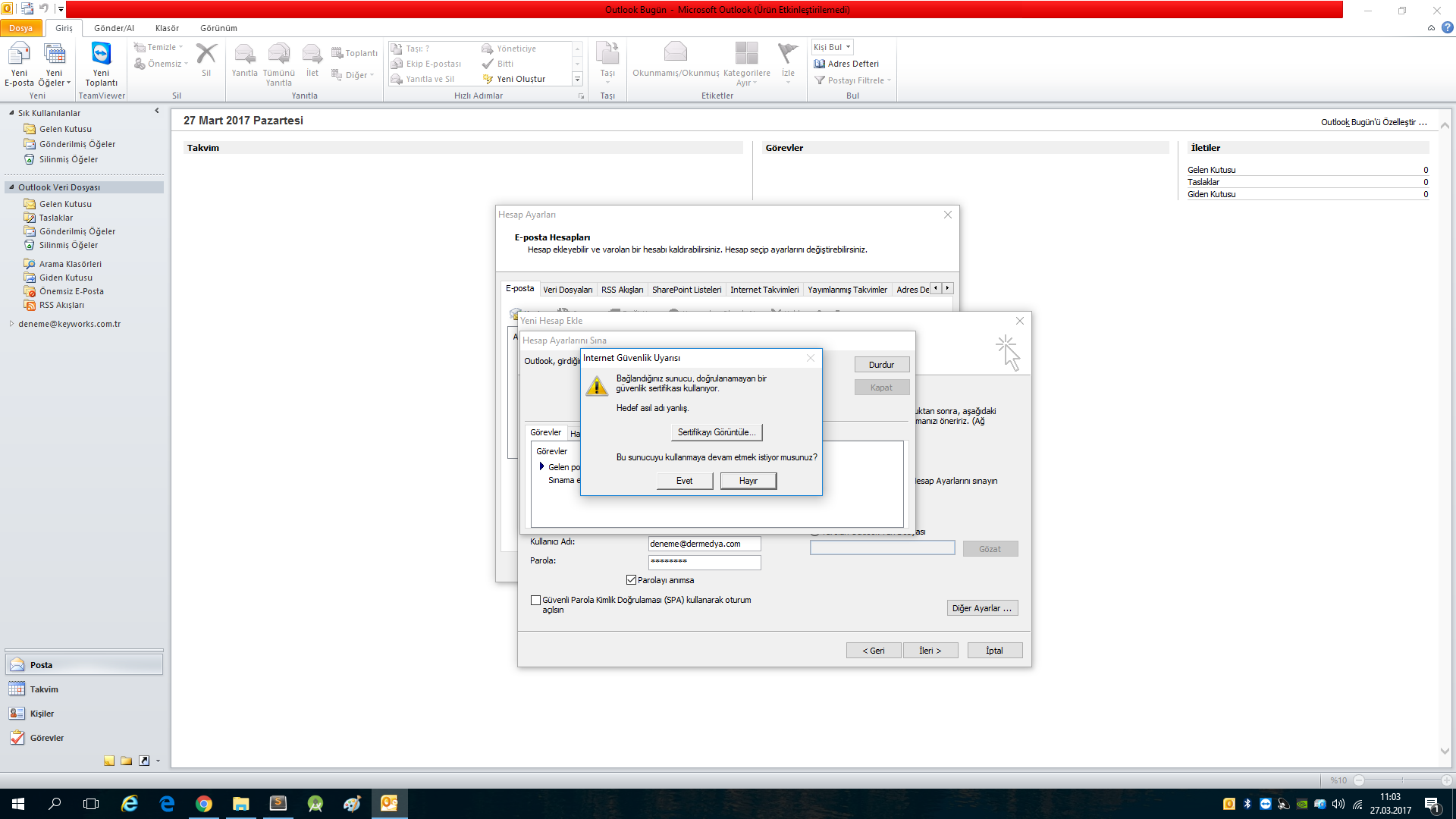Switch to the Görünüm tab
1456x819 pixels.
tap(218, 28)
